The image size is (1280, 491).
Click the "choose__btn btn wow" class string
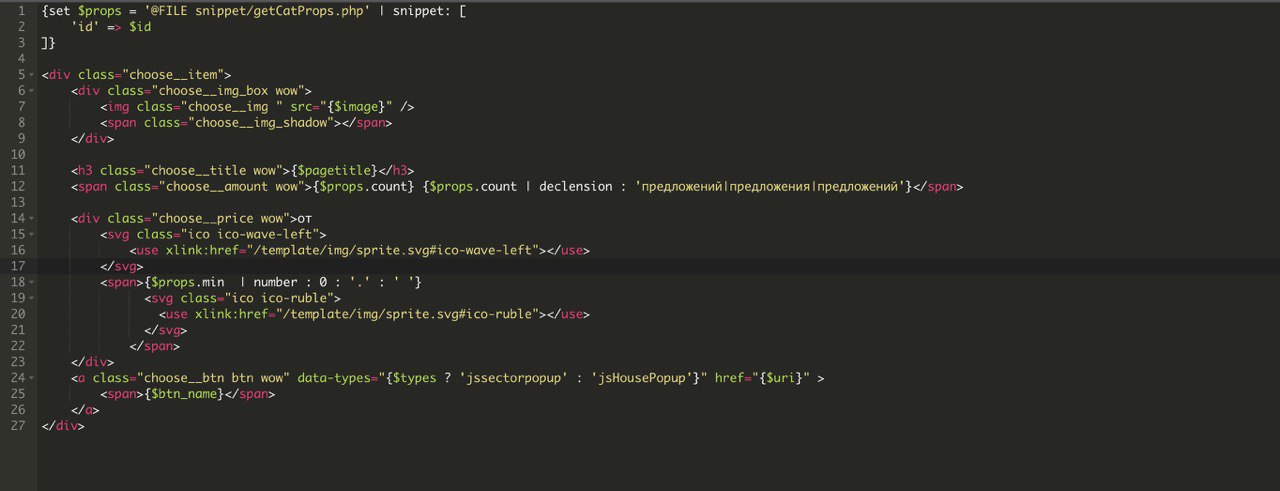pyautogui.click(x=215, y=378)
